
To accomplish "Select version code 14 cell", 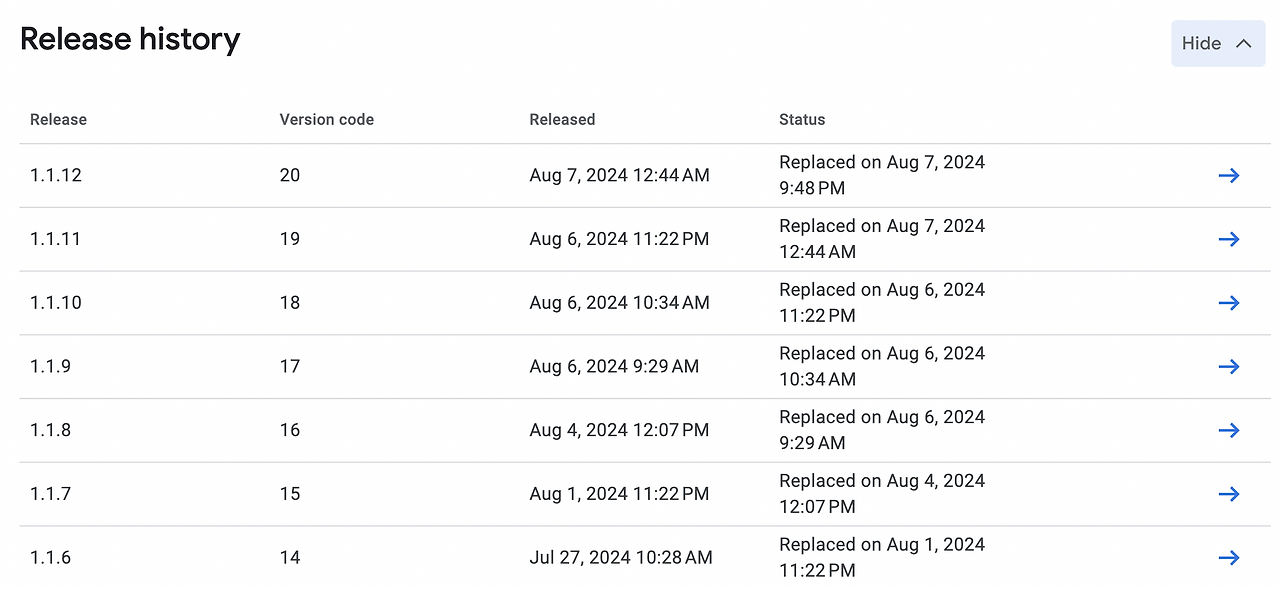I will (289, 557).
